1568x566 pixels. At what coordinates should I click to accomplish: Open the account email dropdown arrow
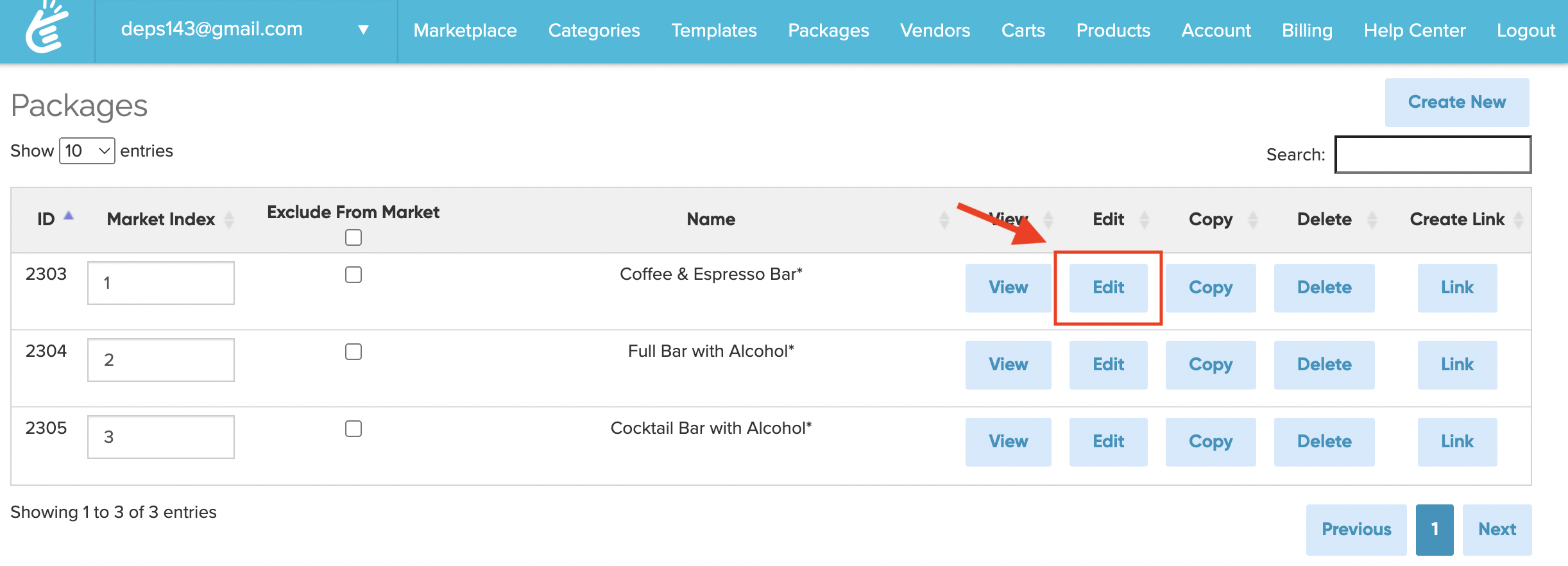[x=363, y=30]
